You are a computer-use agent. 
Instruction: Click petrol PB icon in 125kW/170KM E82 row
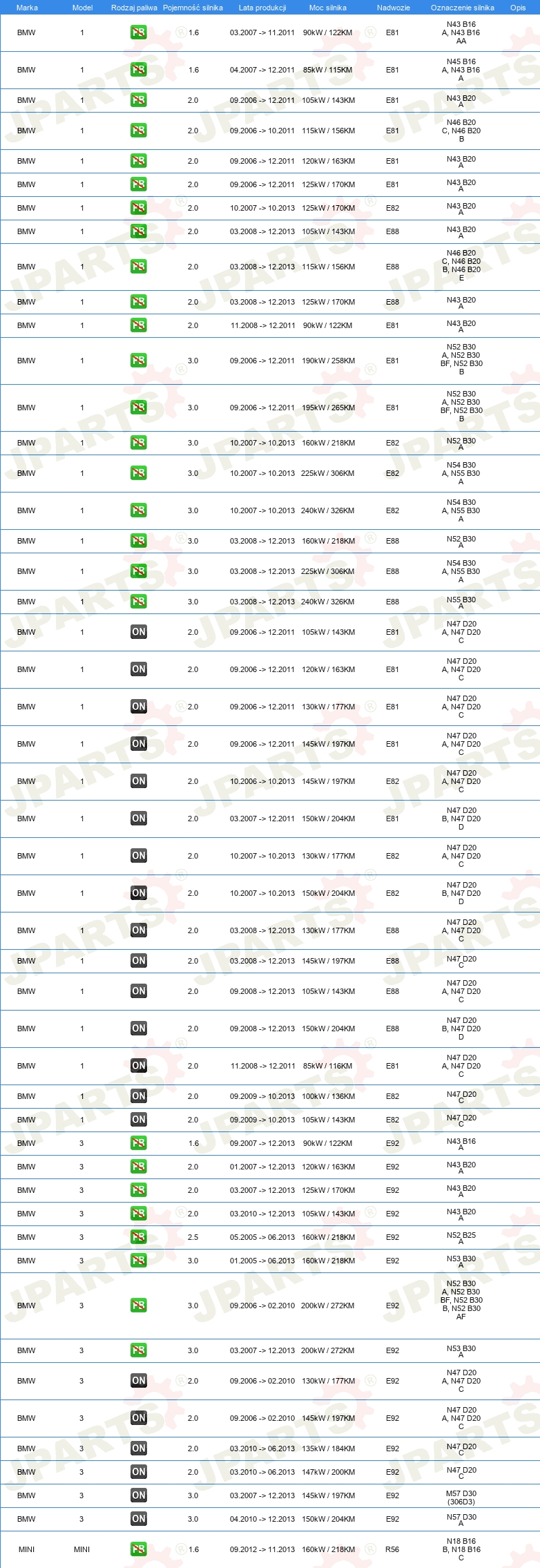[139, 208]
